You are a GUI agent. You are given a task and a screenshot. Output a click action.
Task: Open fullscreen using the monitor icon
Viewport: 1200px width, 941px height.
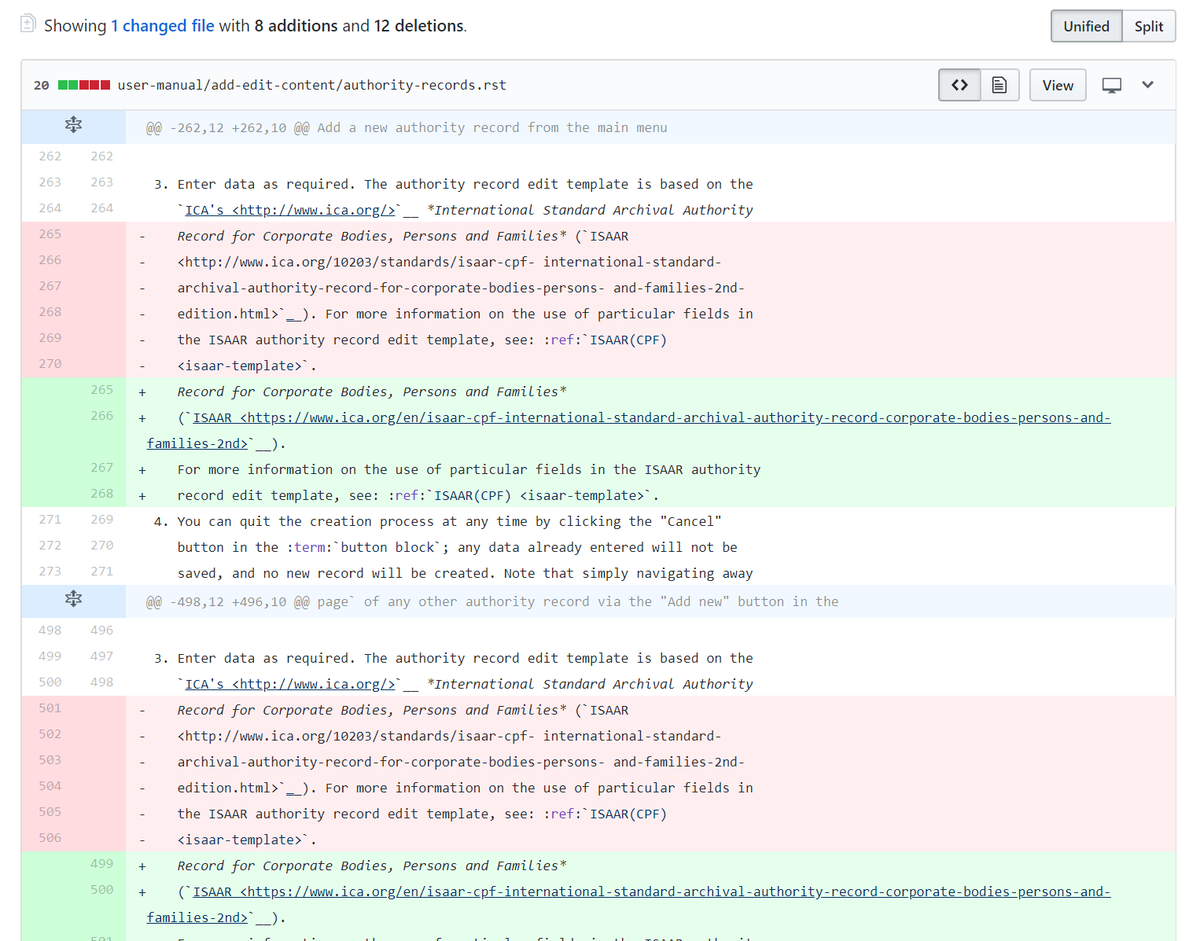point(1113,85)
